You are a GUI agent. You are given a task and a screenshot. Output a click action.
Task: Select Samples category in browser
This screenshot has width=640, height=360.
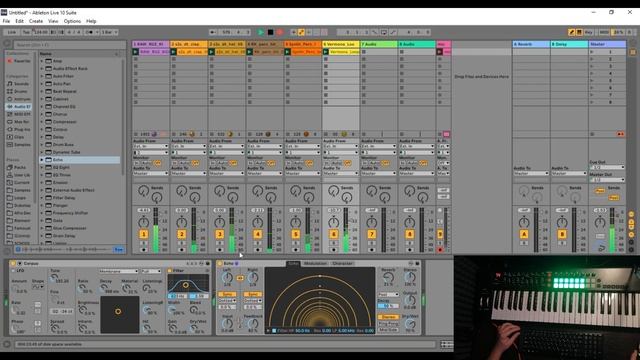pos(18,144)
